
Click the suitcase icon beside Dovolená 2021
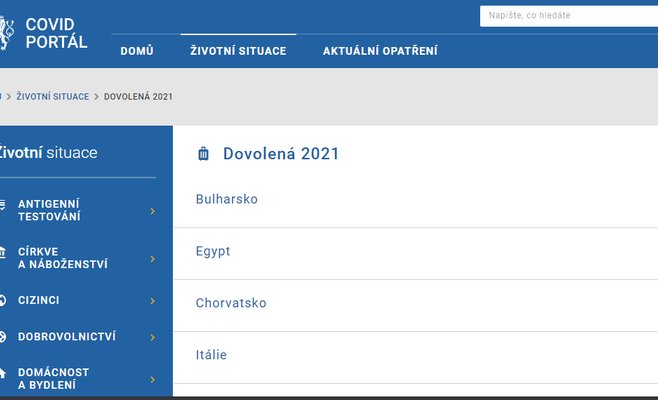[x=204, y=154]
